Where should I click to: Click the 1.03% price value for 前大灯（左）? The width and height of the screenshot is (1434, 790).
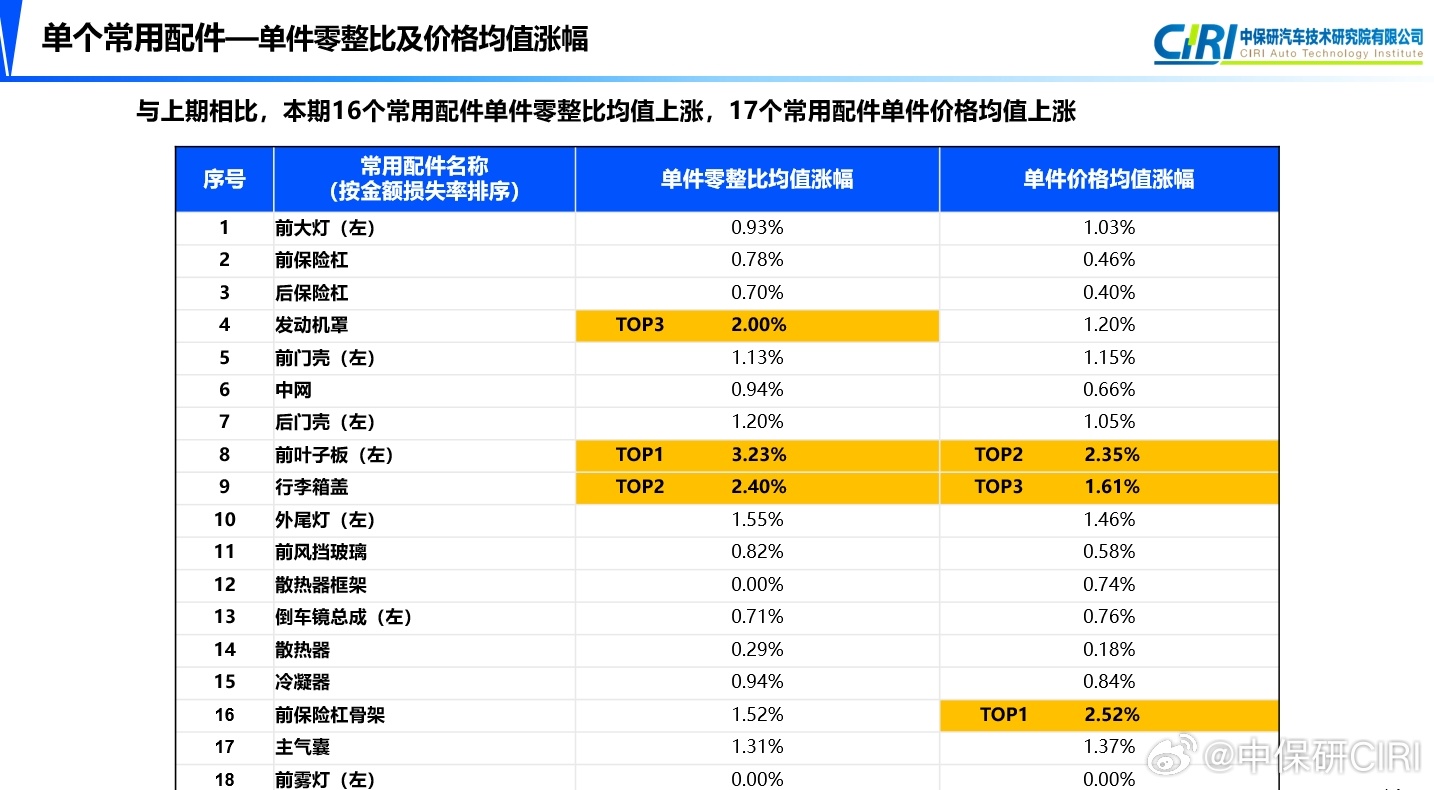[1109, 228]
